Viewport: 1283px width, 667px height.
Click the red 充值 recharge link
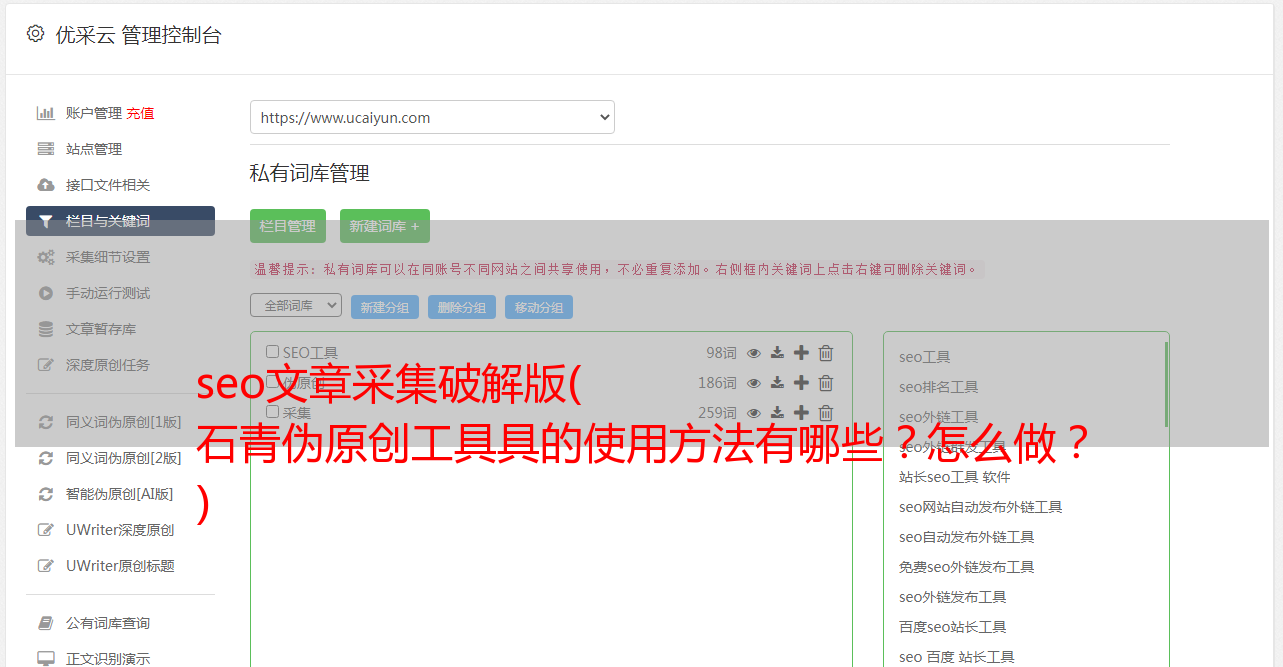click(140, 113)
